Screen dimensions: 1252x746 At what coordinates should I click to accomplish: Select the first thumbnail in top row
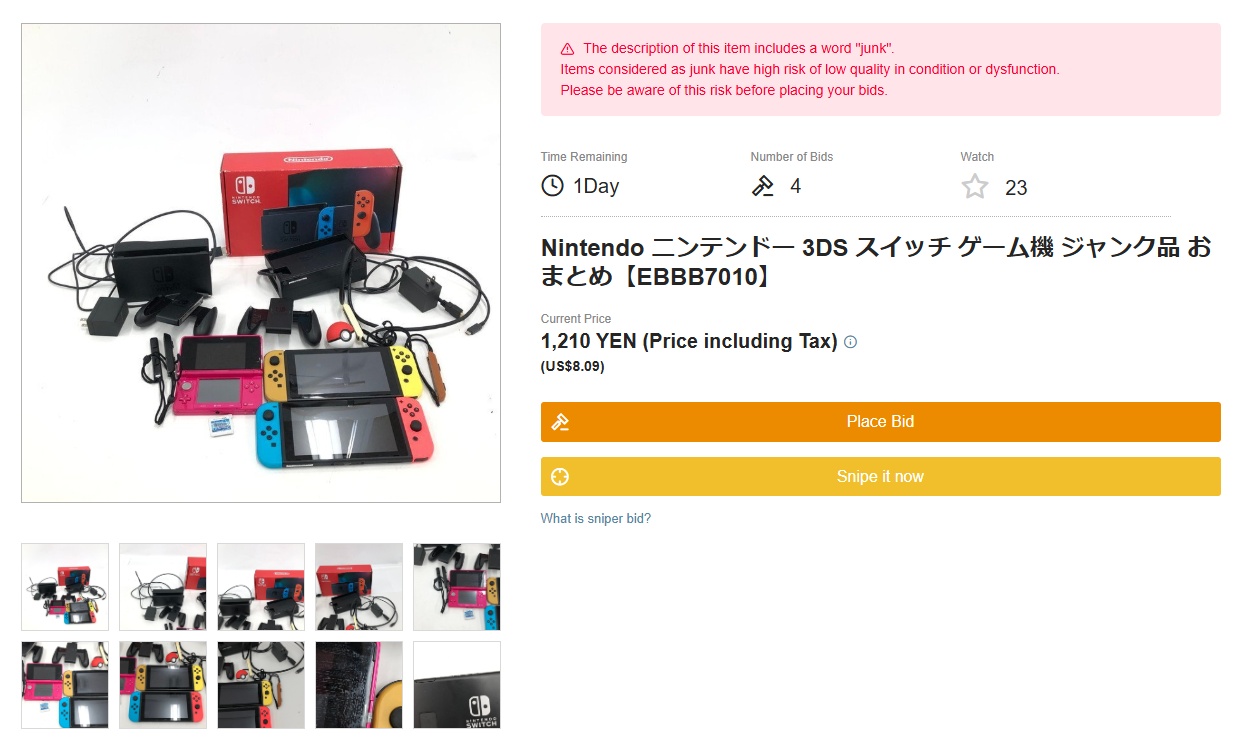pos(65,587)
